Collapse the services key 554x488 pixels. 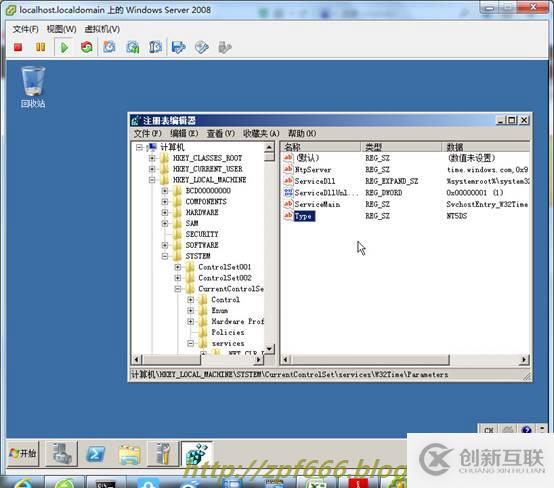coord(190,343)
